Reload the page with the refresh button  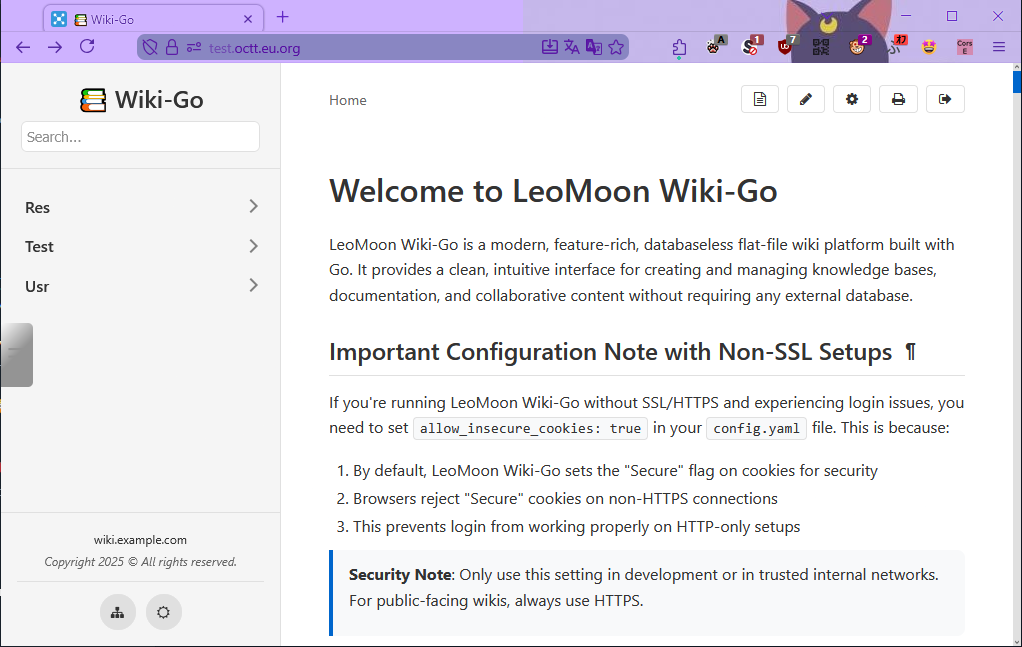[x=87, y=47]
